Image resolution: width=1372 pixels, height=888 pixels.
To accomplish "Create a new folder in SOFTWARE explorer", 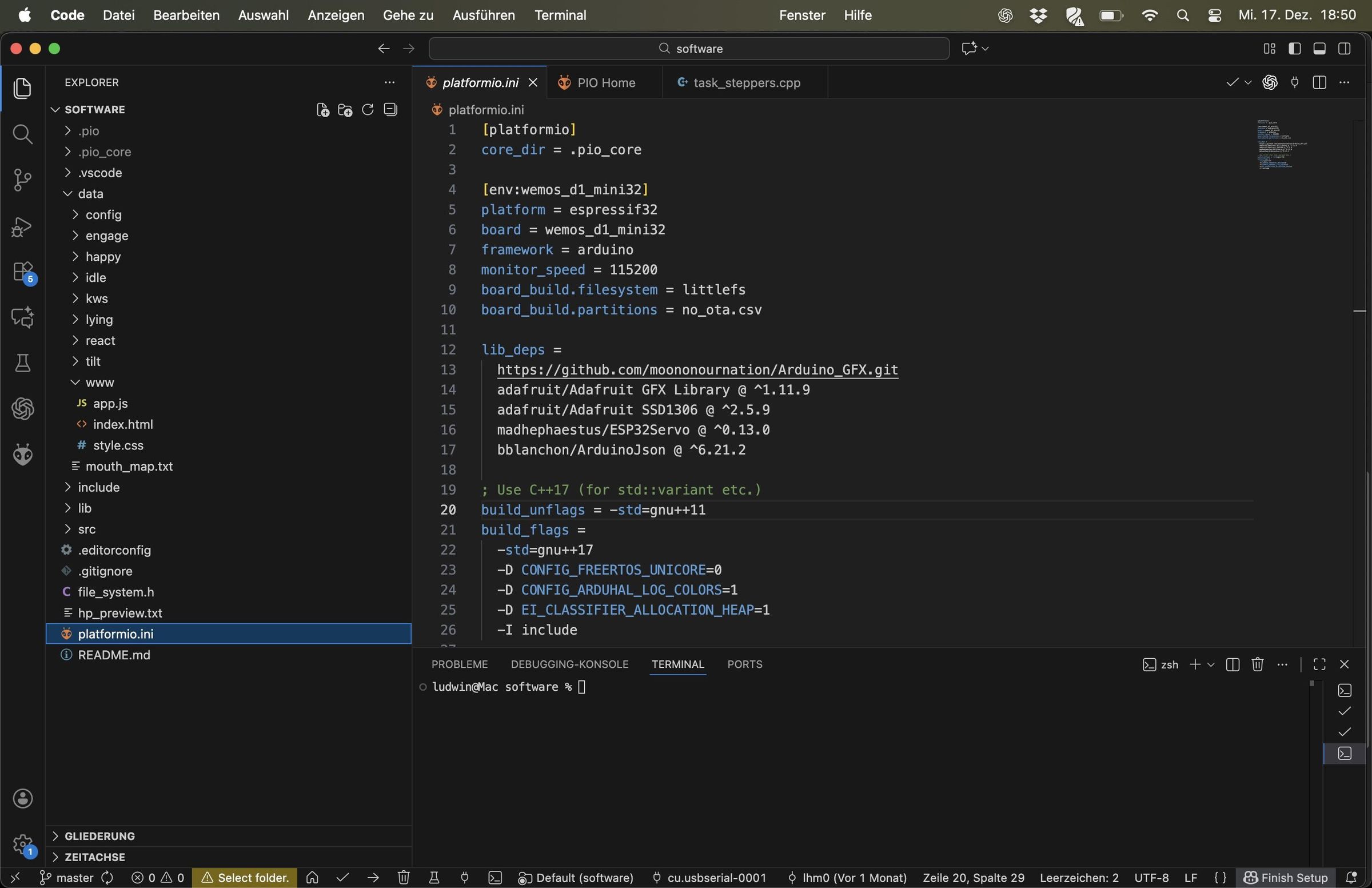I will tap(345, 110).
